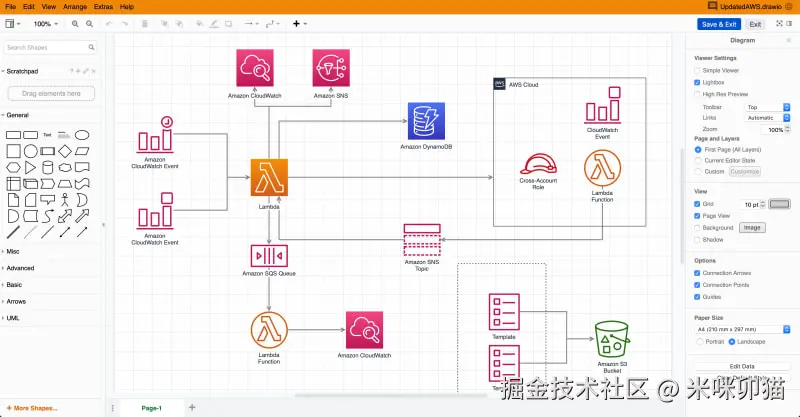Screen dimensions: 800x417
Task: Click the Amazon DynamoDB node on canvas
Action: coord(426,121)
